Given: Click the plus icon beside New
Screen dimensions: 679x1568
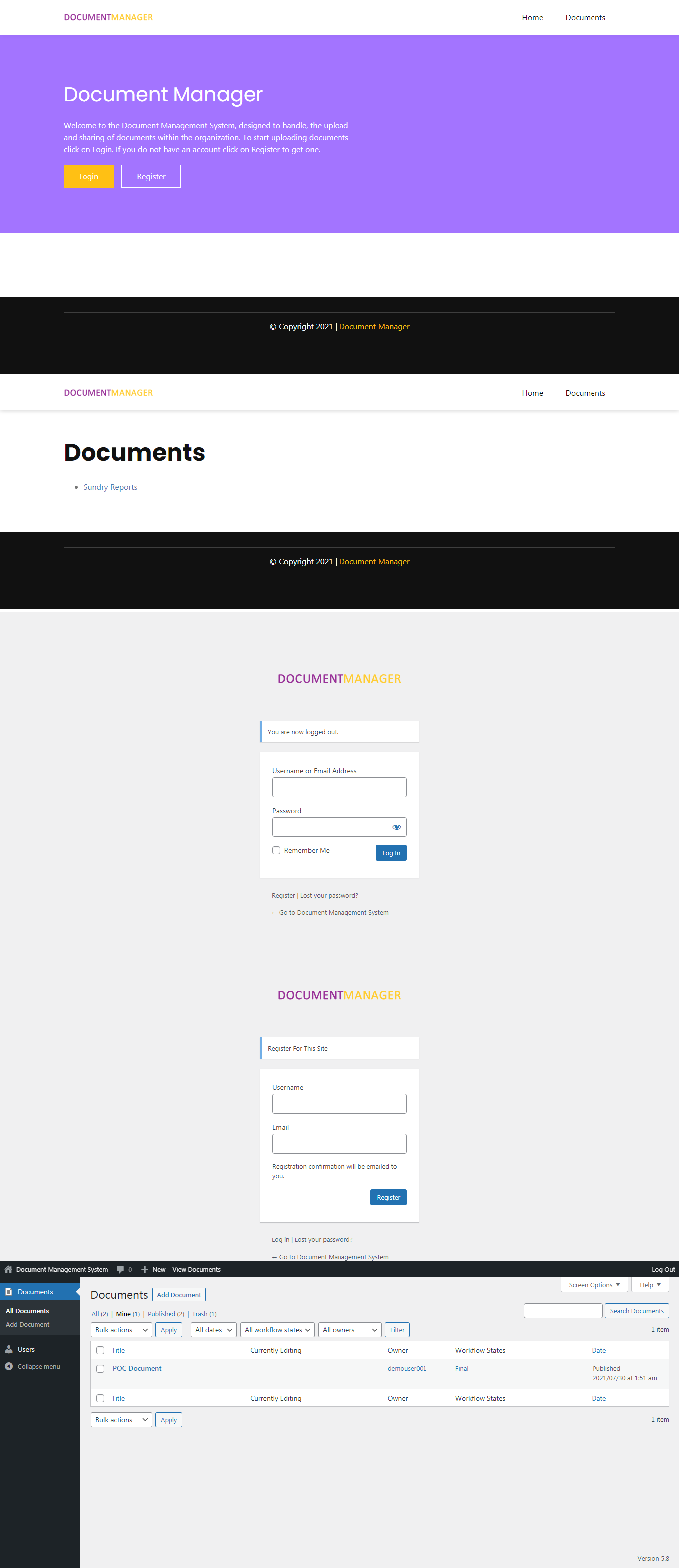Looking at the screenshot, I should (144, 1269).
